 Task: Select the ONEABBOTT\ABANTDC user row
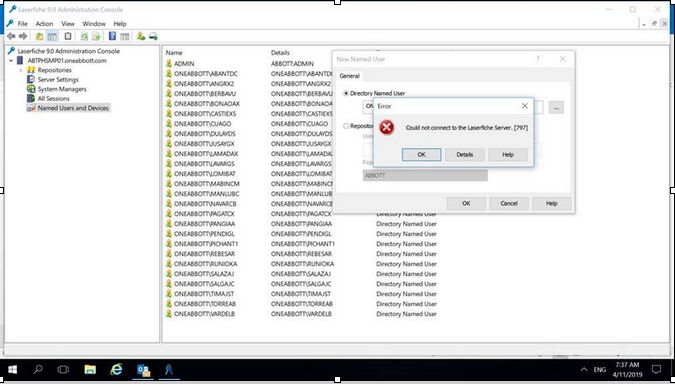(x=205, y=74)
